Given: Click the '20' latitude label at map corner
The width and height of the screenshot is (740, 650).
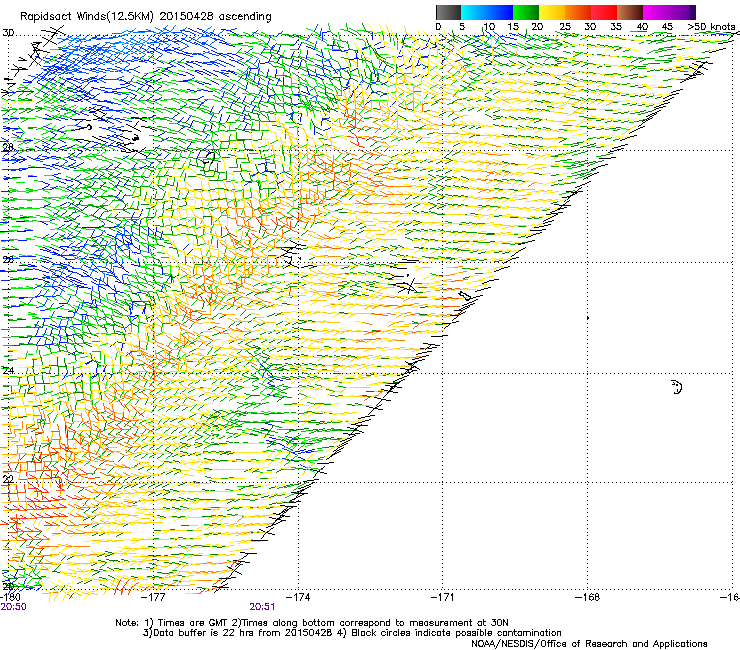Looking at the screenshot, I should pos(8,586).
